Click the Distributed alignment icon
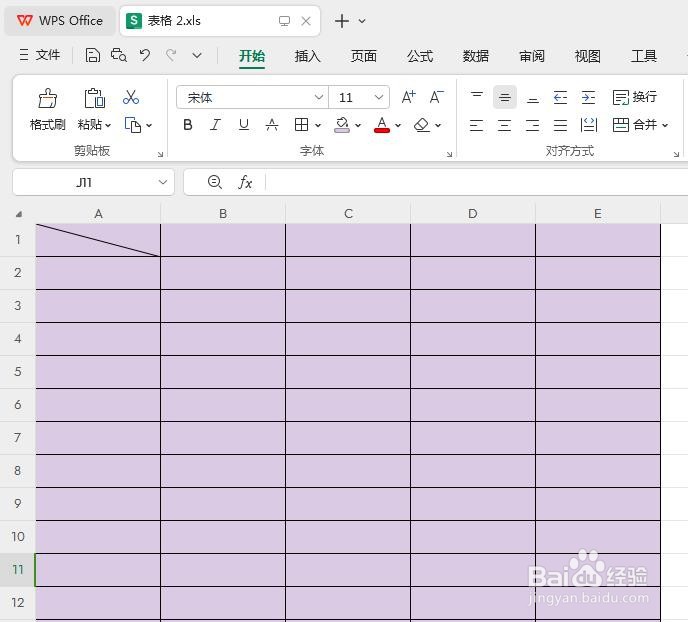 (588, 125)
